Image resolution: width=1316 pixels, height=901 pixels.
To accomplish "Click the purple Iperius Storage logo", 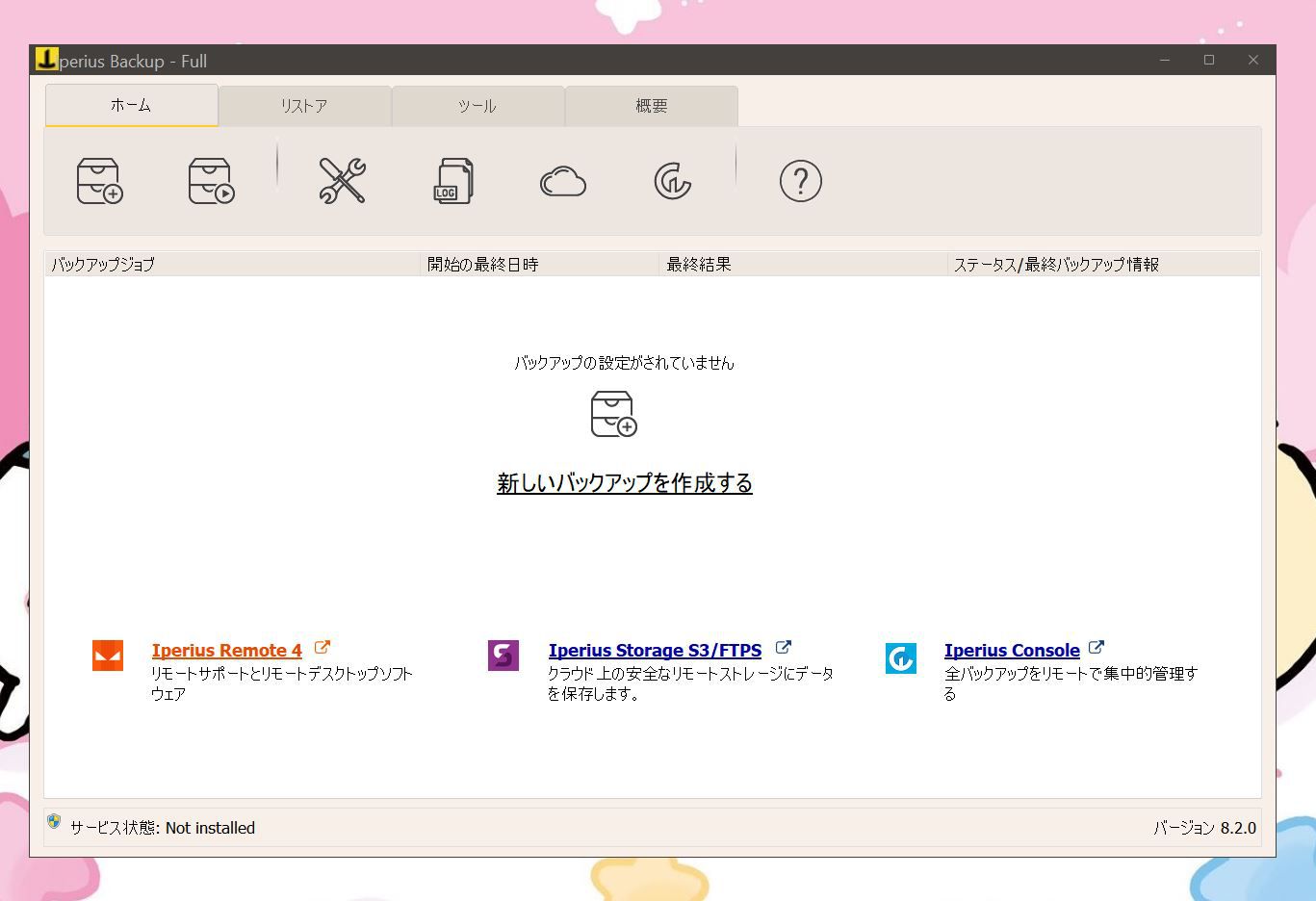I will (x=503, y=656).
